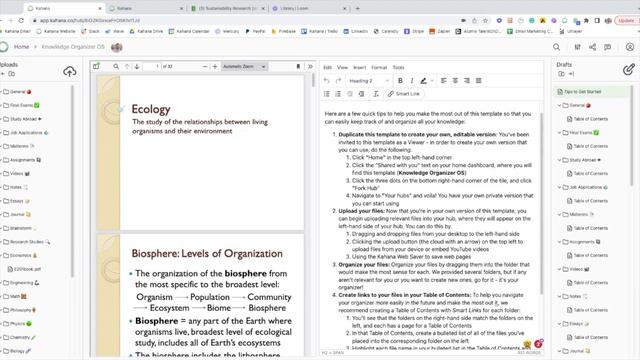Open the Format menu in editor
The image size is (640, 360).
379,67
